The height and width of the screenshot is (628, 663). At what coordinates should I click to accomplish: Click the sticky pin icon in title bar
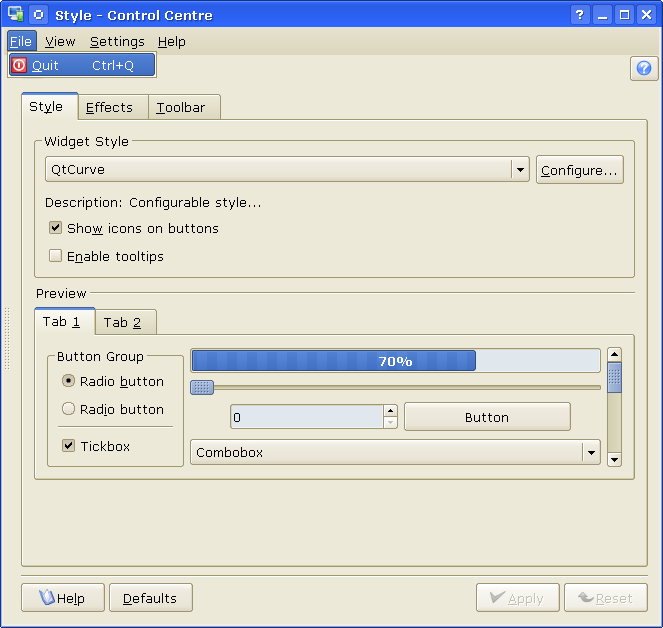pos(38,15)
